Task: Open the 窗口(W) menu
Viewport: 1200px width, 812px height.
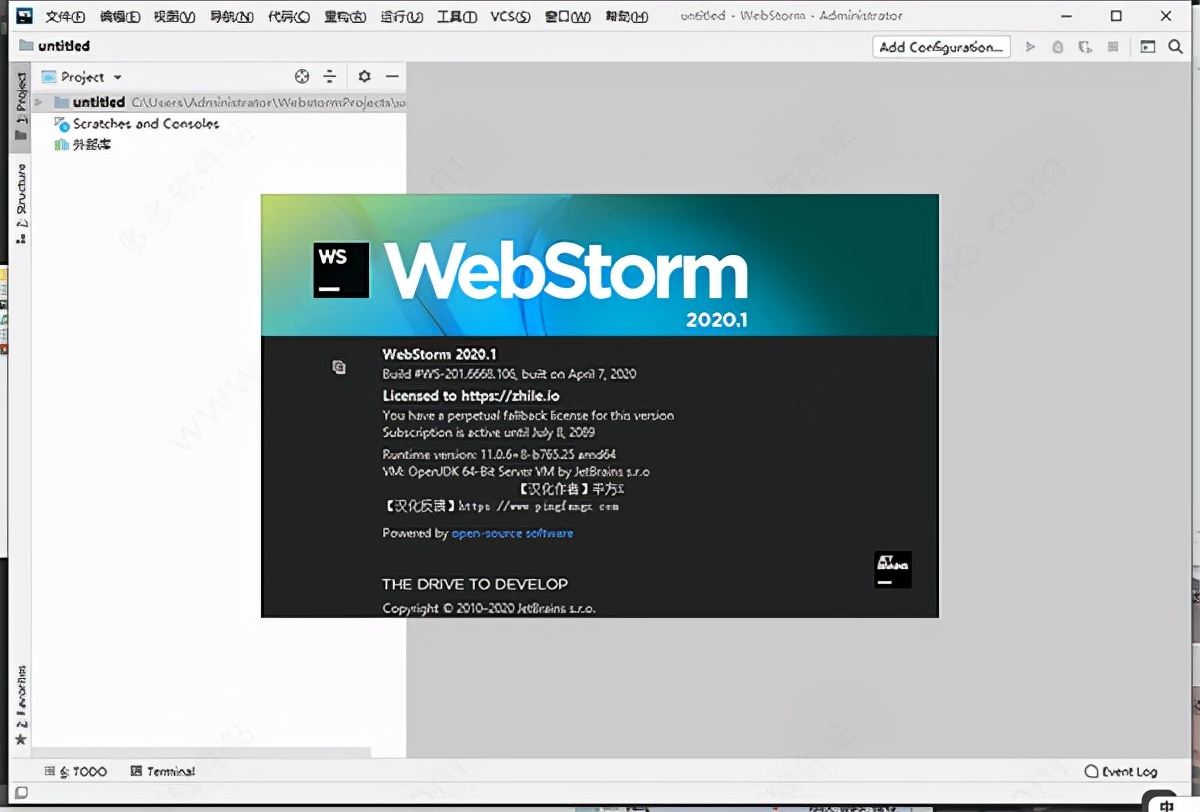Action: [568, 17]
